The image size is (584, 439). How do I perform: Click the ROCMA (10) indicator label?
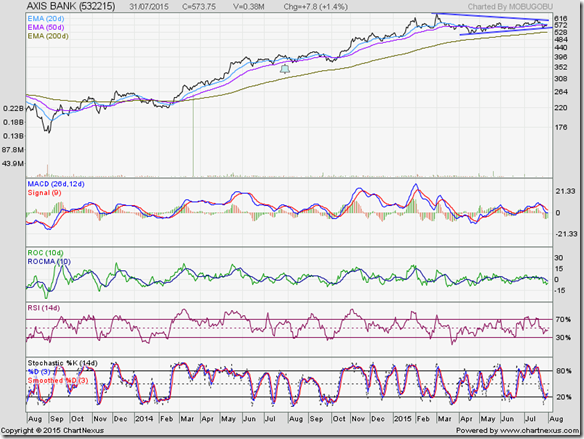[49, 261]
